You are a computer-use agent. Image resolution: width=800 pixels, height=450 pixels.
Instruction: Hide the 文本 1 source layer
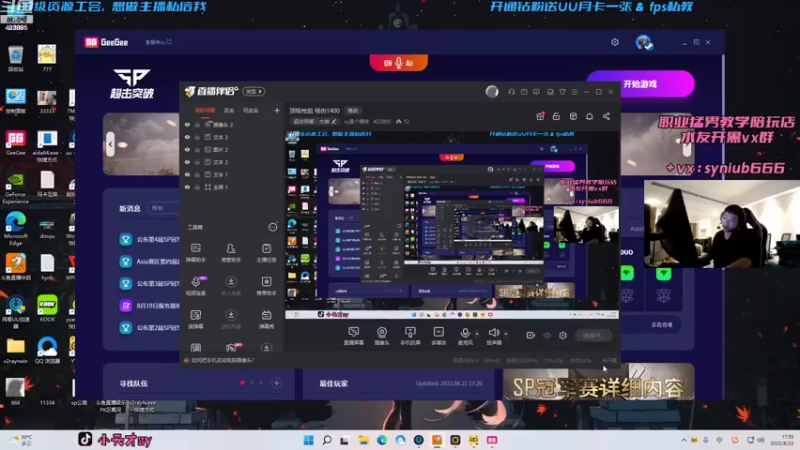click(187, 174)
